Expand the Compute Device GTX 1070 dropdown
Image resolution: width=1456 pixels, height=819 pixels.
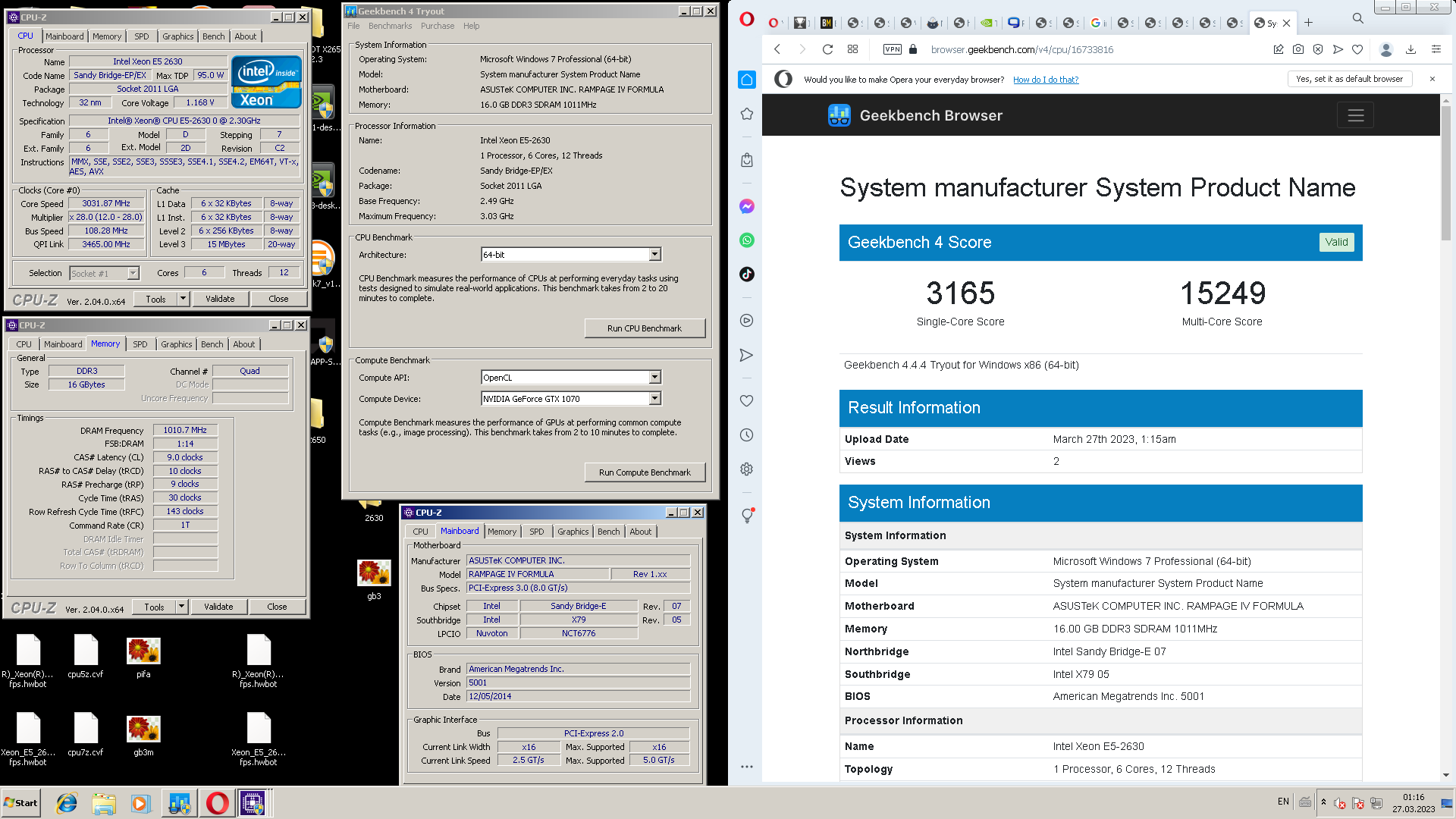(x=655, y=399)
